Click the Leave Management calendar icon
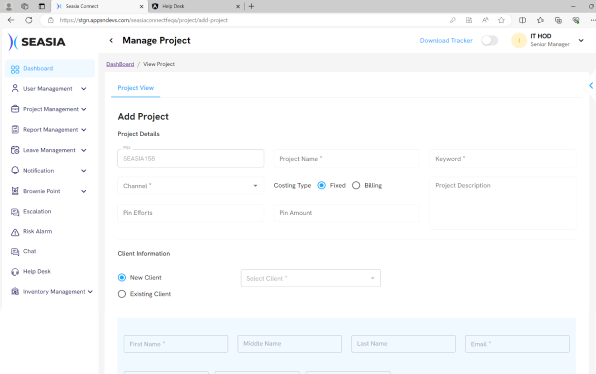Image resolution: width=596 pixels, height=374 pixels. (15, 150)
